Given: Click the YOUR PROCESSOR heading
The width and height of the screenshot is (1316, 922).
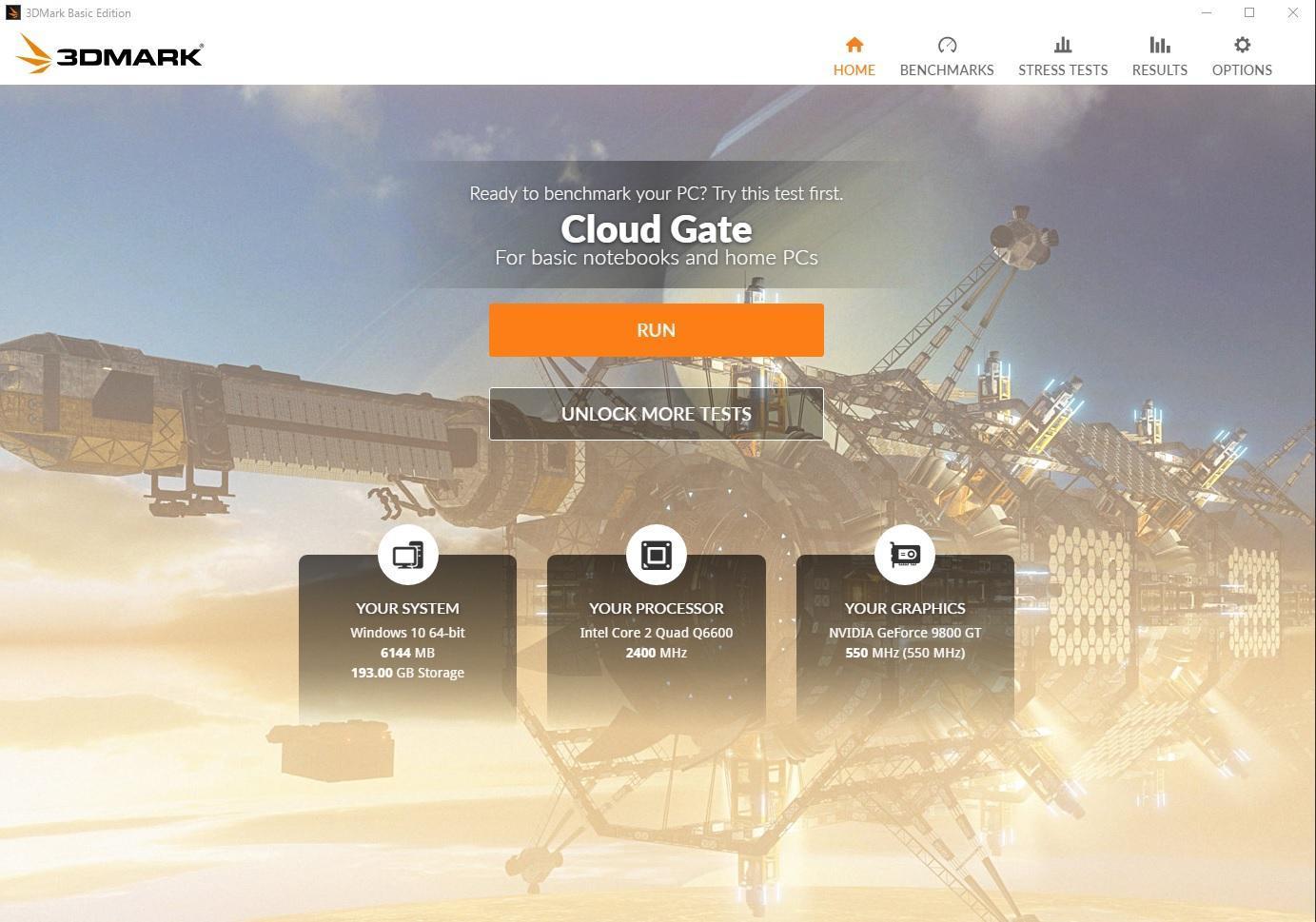Looking at the screenshot, I should pyautogui.click(x=656, y=608).
